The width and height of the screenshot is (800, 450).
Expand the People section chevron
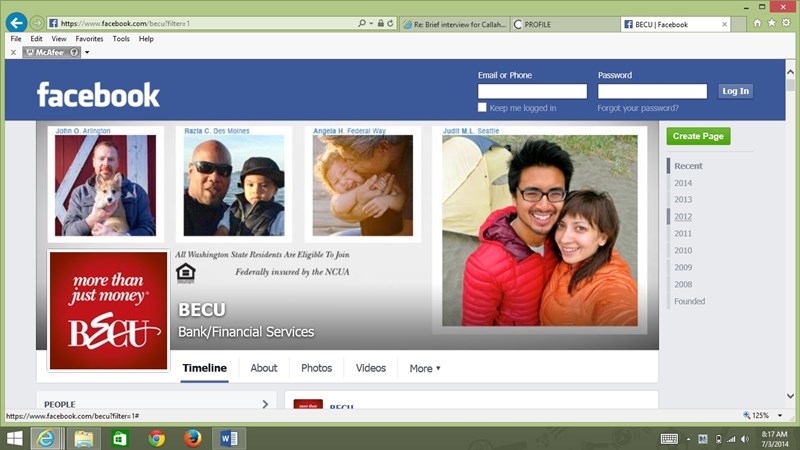[x=265, y=404]
